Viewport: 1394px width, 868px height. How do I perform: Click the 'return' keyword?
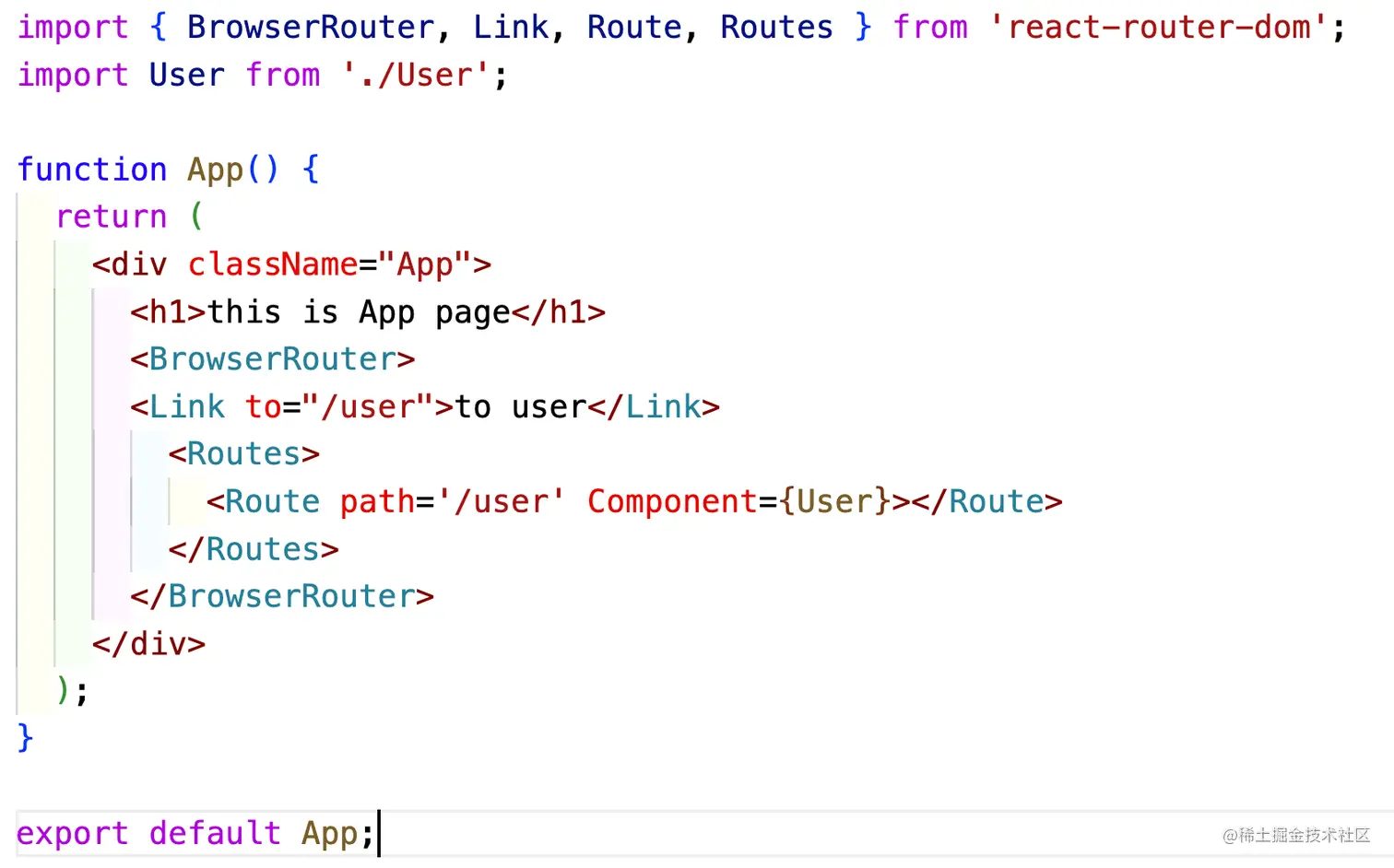point(112,217)
